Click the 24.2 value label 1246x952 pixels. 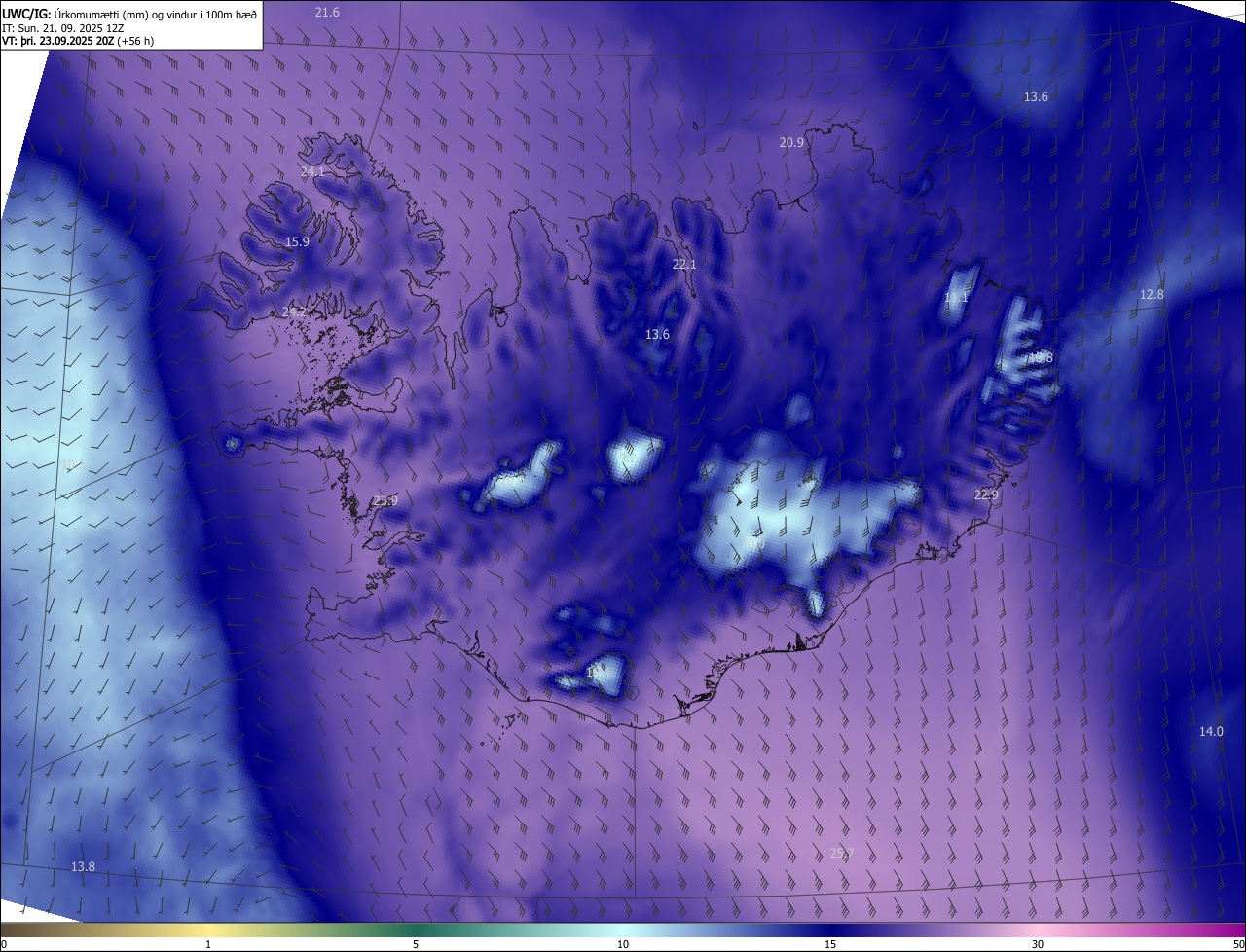point(294,312)
